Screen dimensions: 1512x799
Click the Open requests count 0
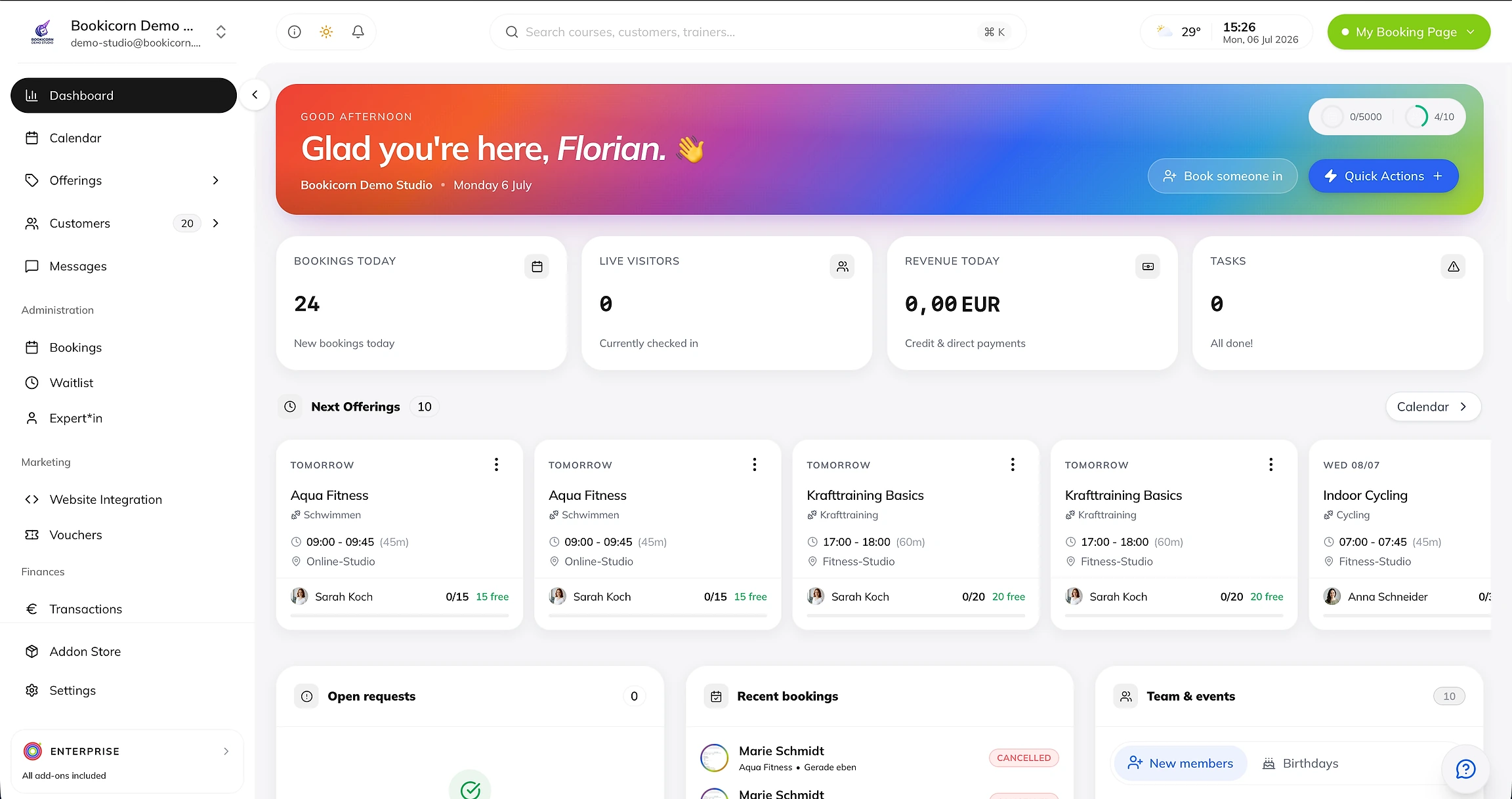[x=634, y=697]
